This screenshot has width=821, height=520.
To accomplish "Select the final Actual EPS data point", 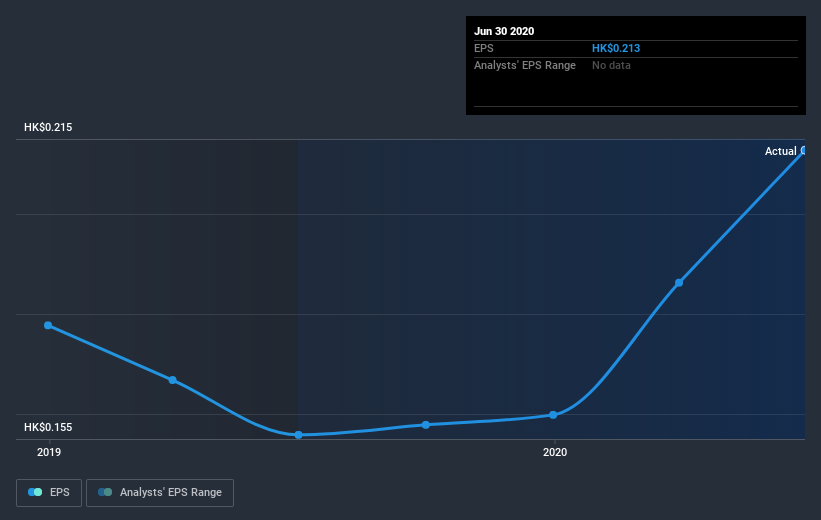I will click(804, 150).
